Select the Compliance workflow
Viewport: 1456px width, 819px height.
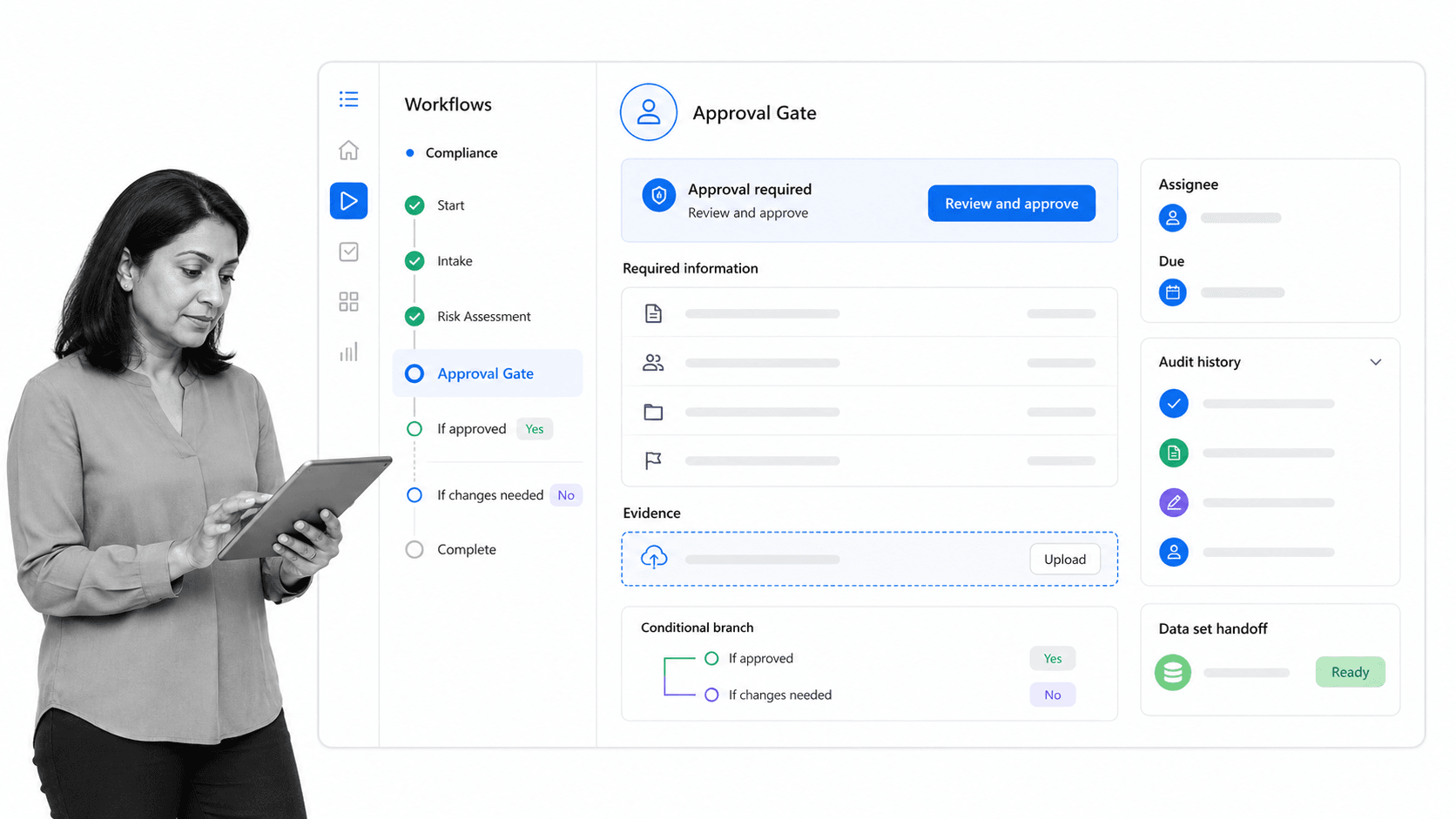tap(452, 153)
